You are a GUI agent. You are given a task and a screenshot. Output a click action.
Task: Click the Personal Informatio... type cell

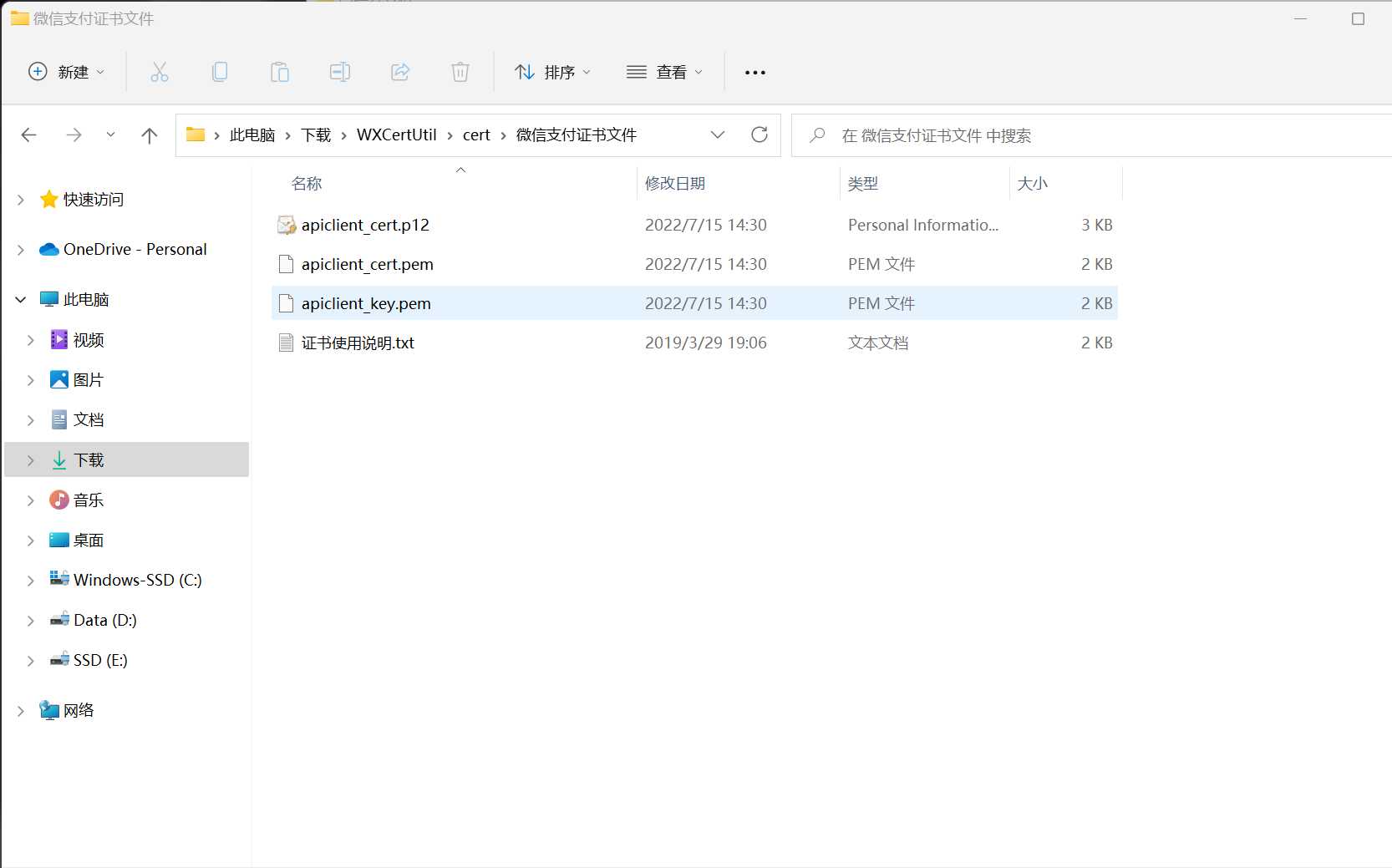click(923, 225)
